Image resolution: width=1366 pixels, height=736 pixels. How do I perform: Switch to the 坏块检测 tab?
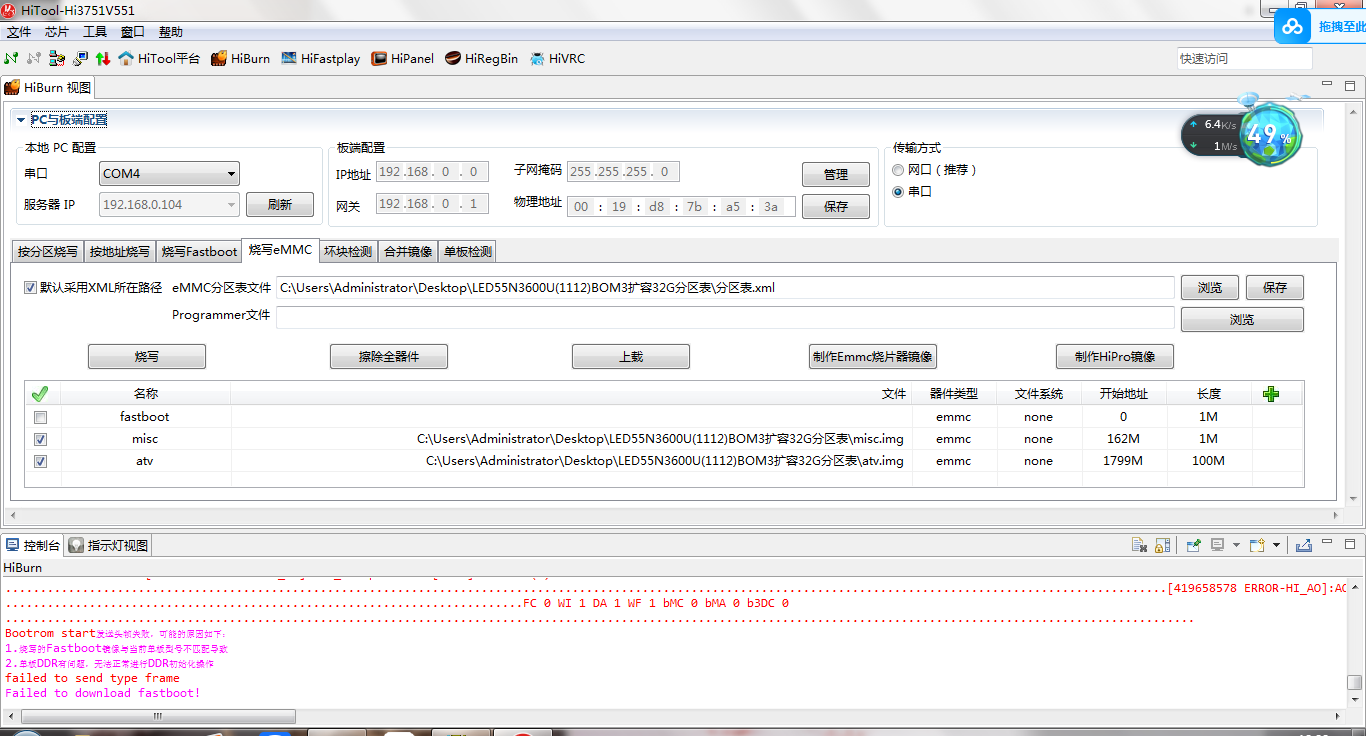(x=348, y=252)
